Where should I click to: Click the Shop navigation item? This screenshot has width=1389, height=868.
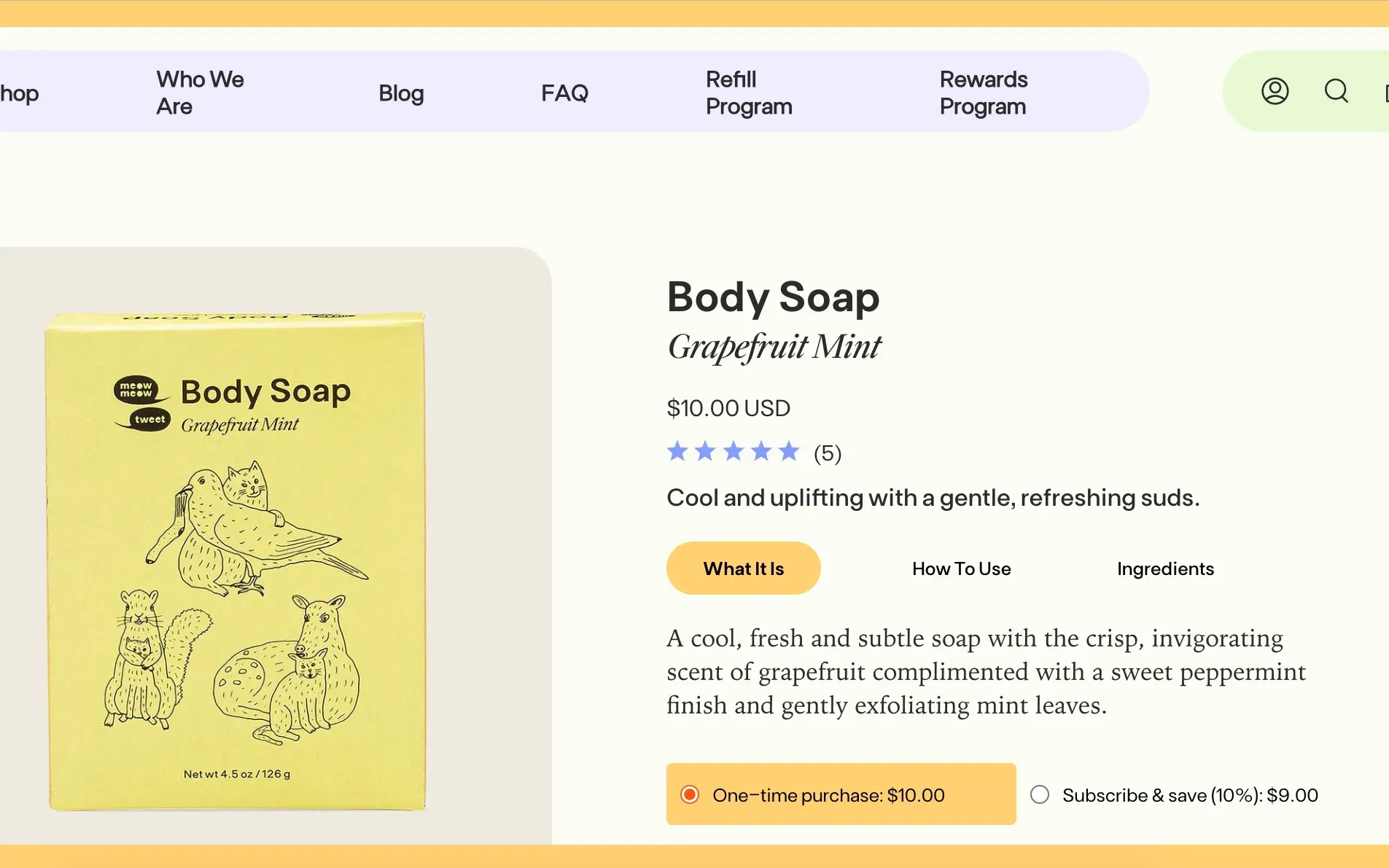19,93
